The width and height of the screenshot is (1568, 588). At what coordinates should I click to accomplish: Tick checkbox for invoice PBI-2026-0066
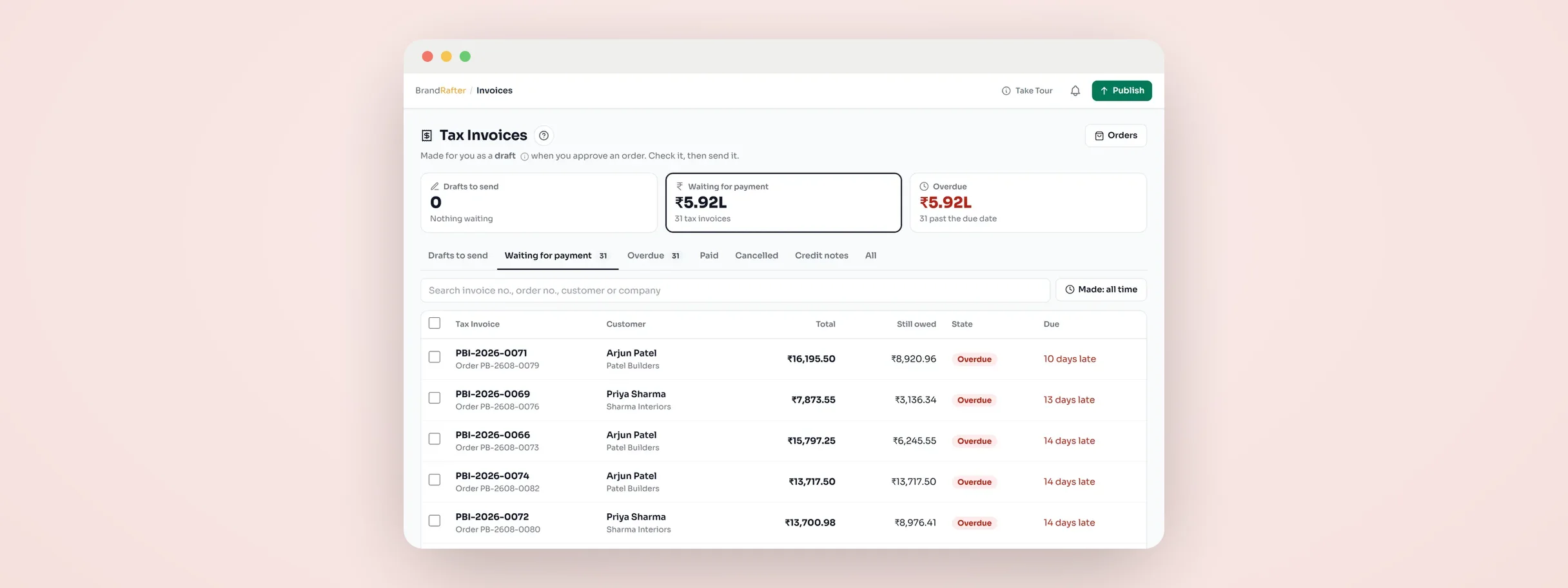click(435, 439)
